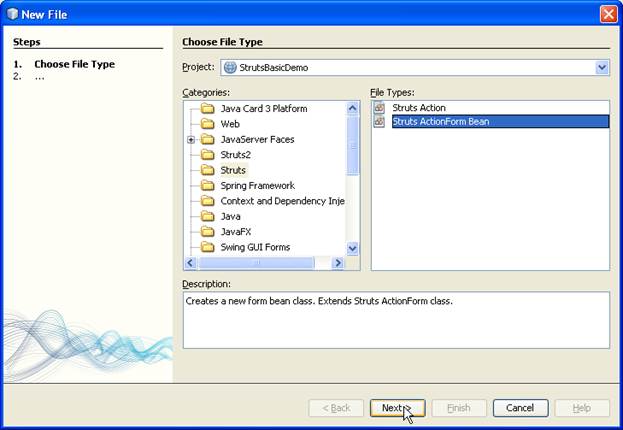Click the Web category folder icon
This screenshot has width=623, height=430.
point(207,124)
